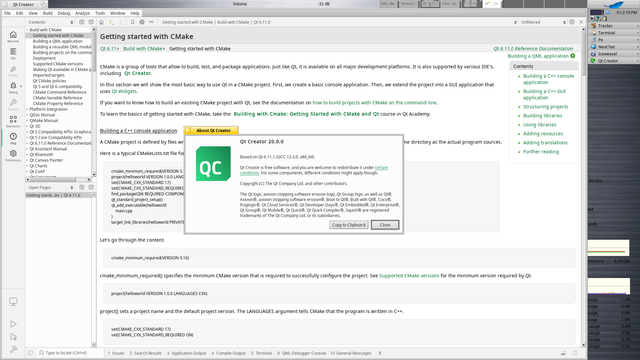Open the Window menu
The image size is (640, 360).
click(x=118, y=13)
